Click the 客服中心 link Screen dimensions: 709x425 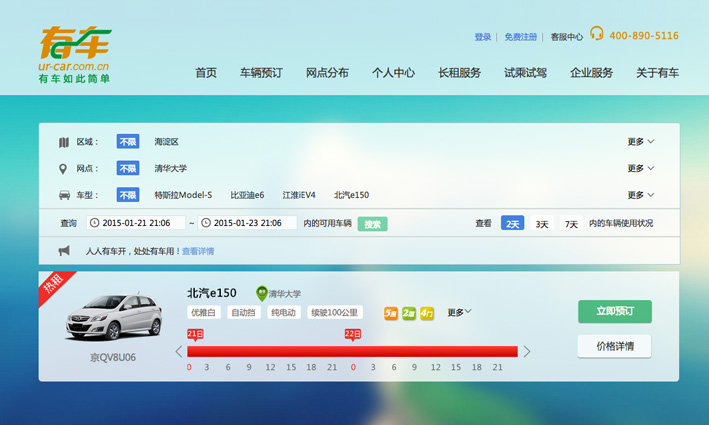[567, 37]
